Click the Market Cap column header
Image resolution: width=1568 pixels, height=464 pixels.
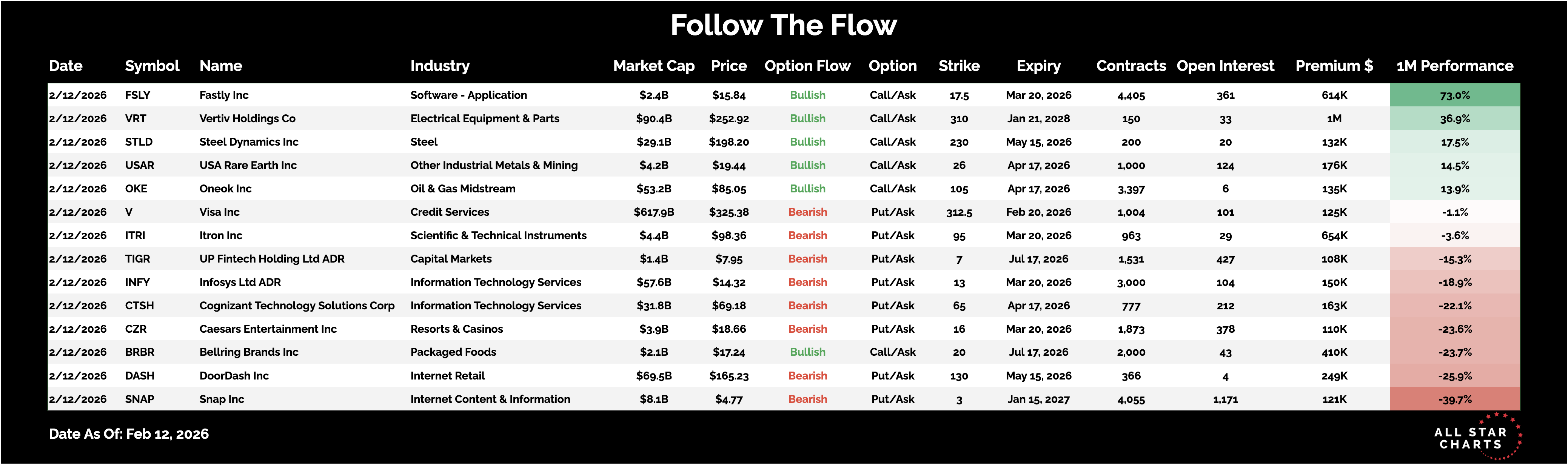pyautogui.click(x=653, y=66)
